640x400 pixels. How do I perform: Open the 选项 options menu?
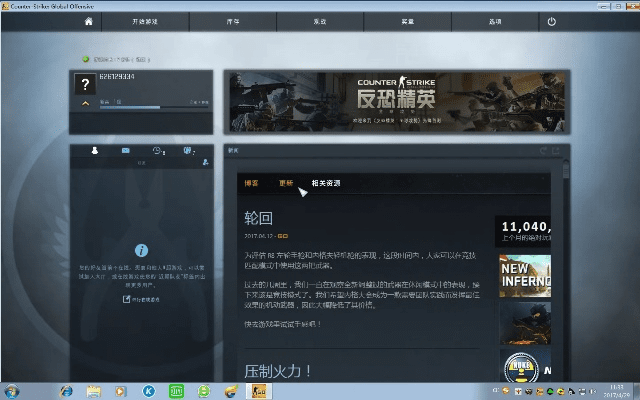[x=495, y=22]
